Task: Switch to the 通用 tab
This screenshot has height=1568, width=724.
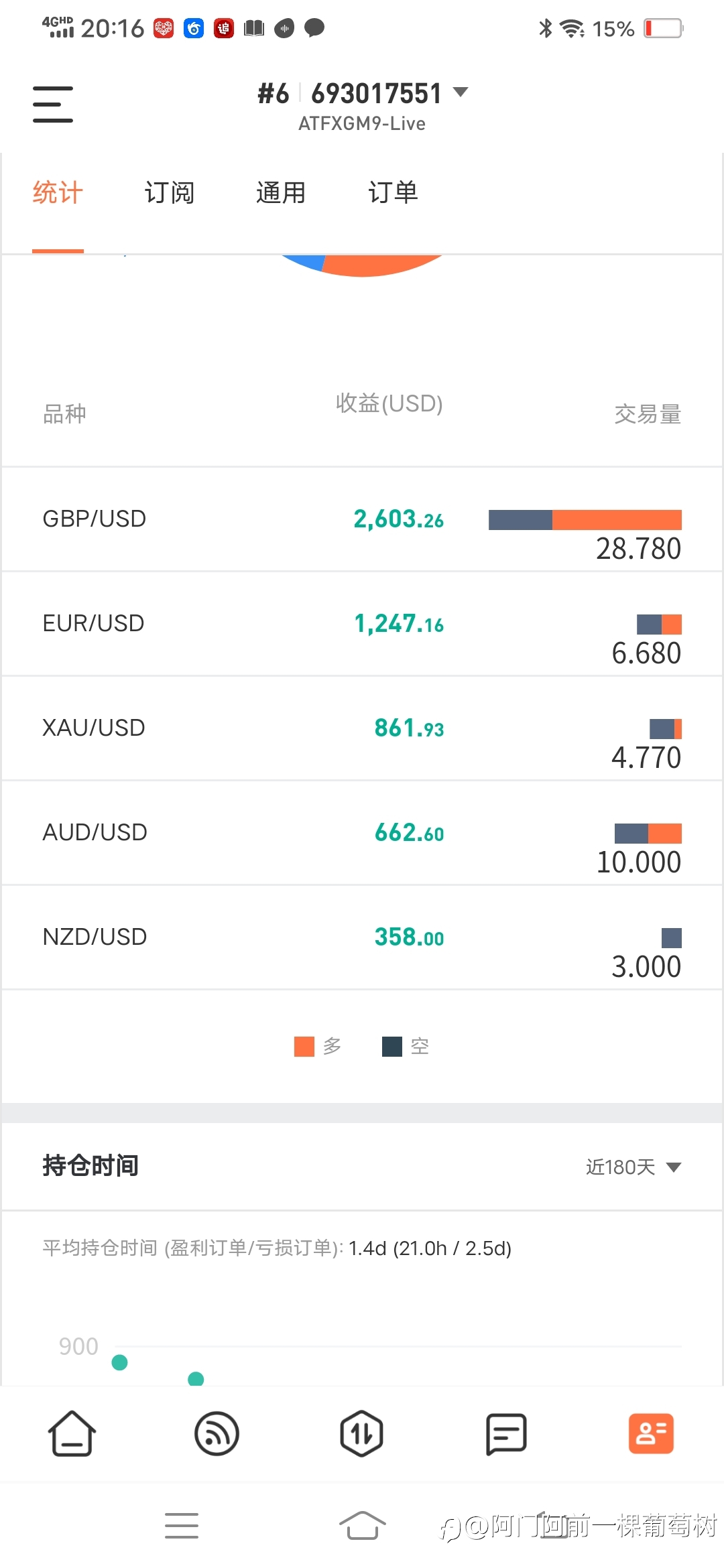Action: point(281,193)
